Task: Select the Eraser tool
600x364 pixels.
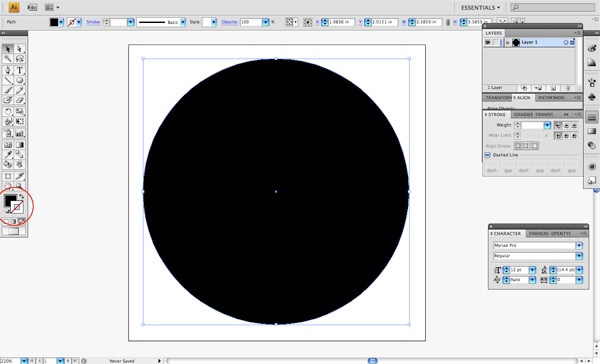Action: [x=20, y=100]
